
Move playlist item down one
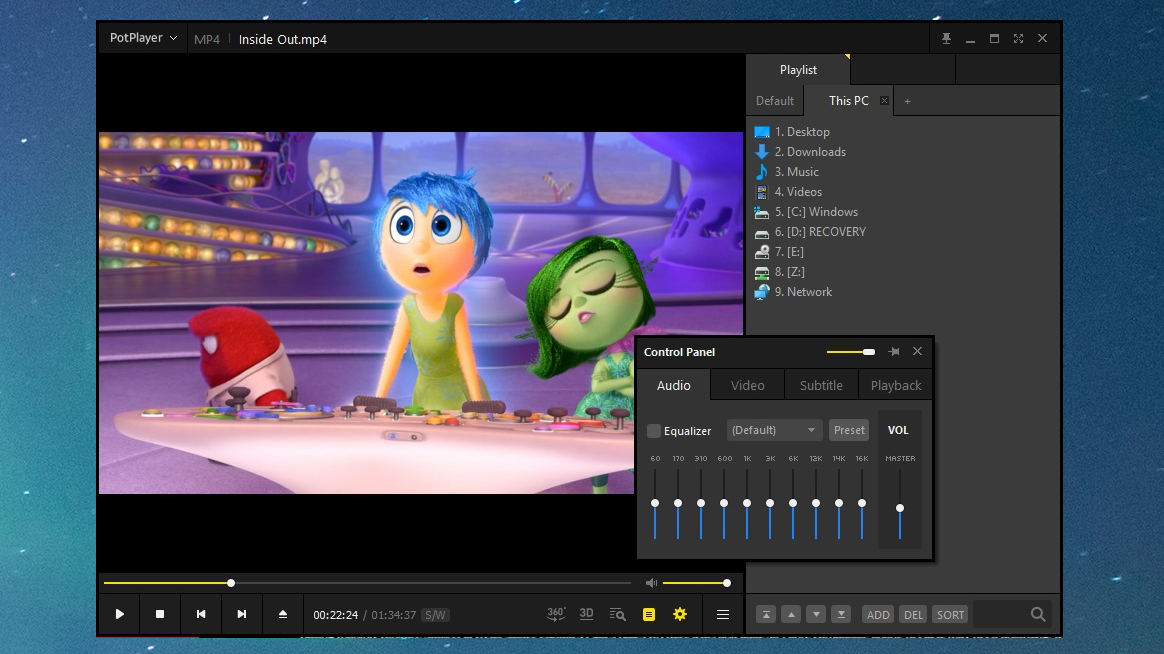(x=816, y=615)
